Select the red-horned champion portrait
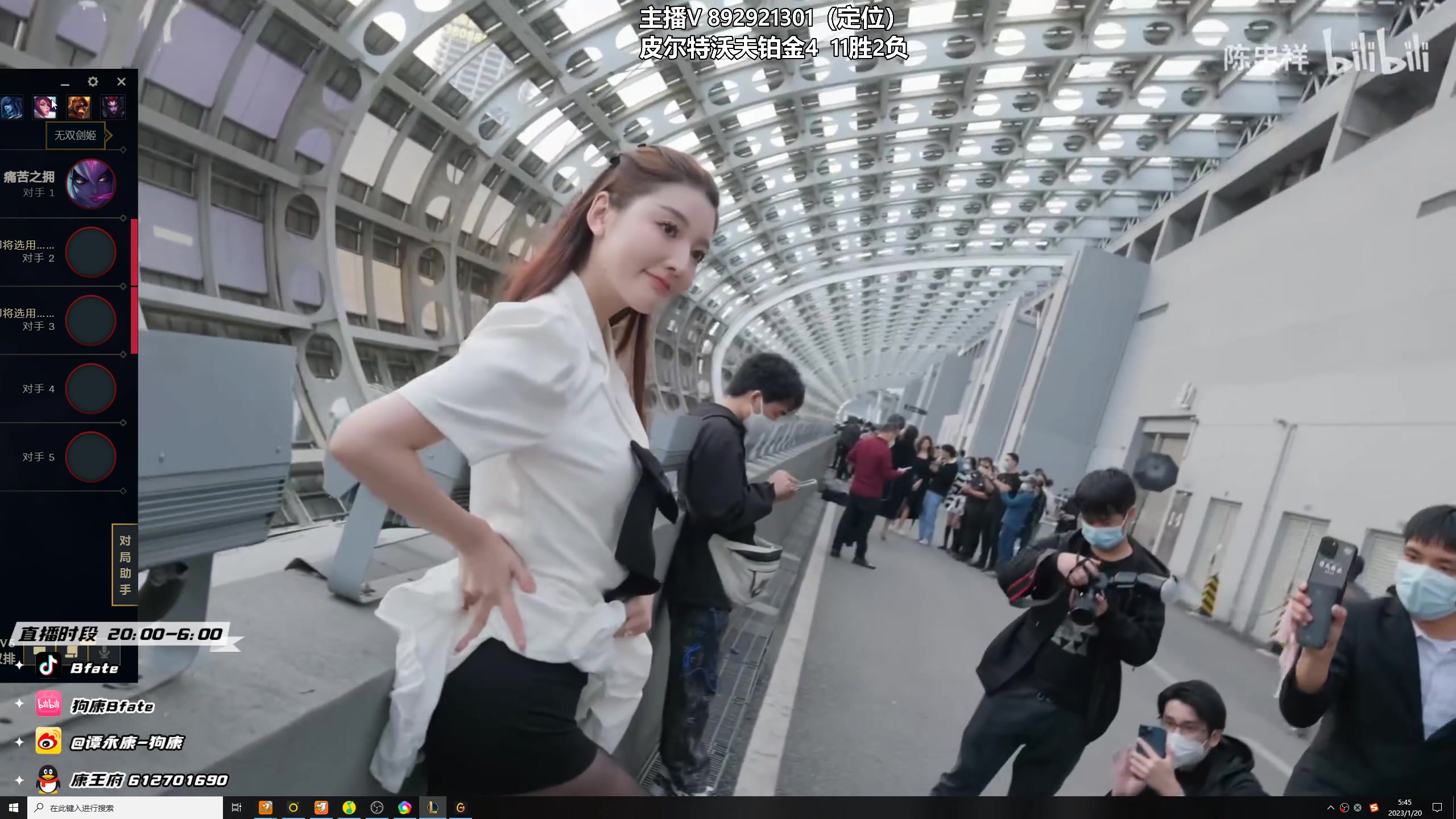 point(113,107)
